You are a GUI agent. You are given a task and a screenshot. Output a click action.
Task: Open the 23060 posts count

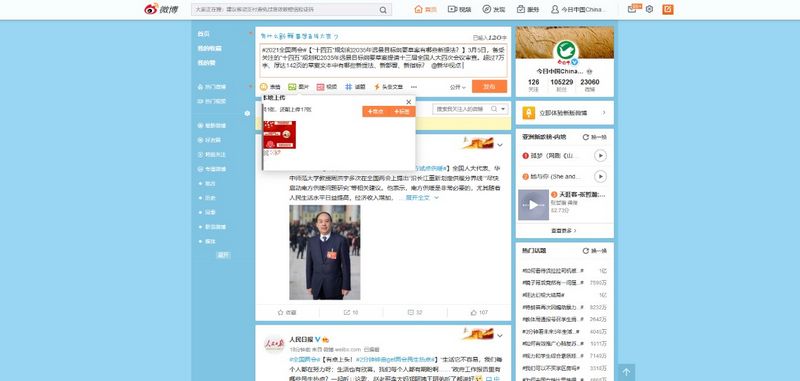pyautogui.click(x=590, y=85)
